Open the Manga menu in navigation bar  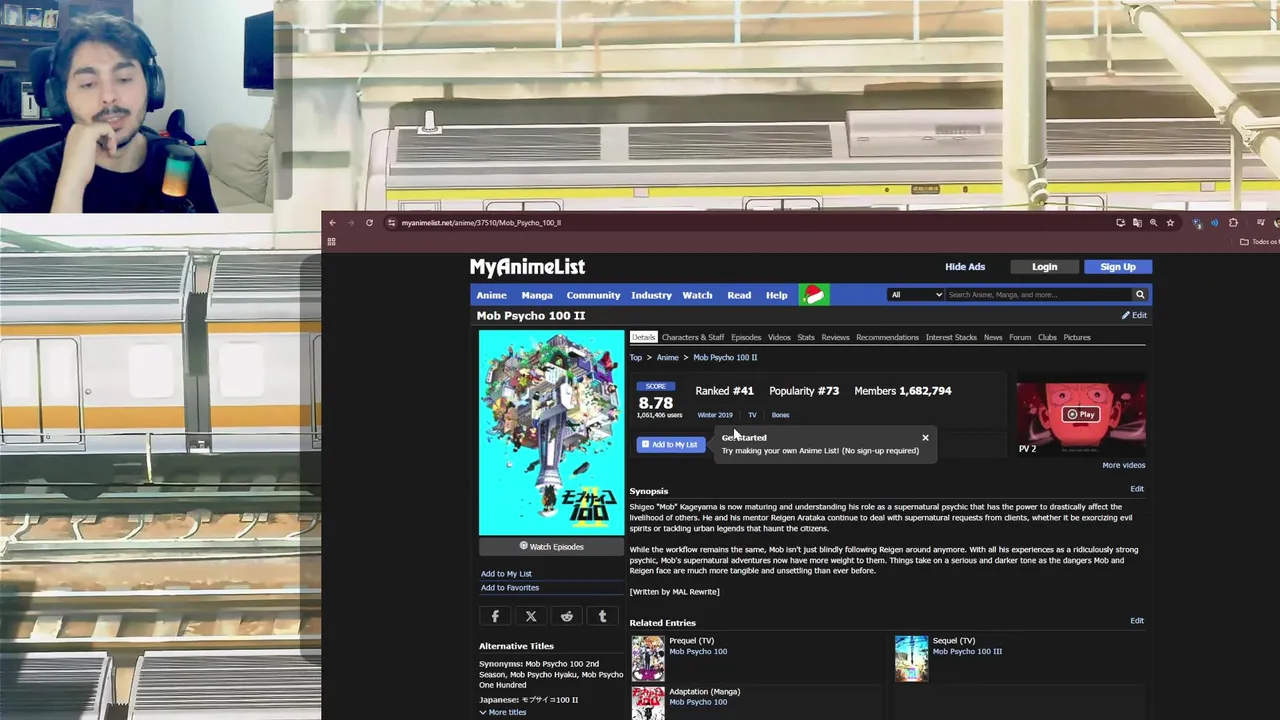(x=537, y=295)
